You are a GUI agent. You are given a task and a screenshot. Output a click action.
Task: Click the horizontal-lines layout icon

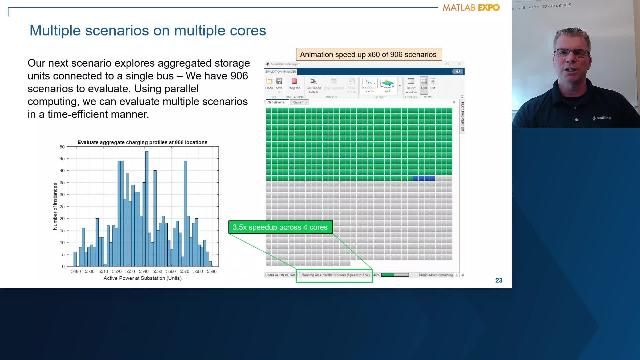click(x=411, y=81)
